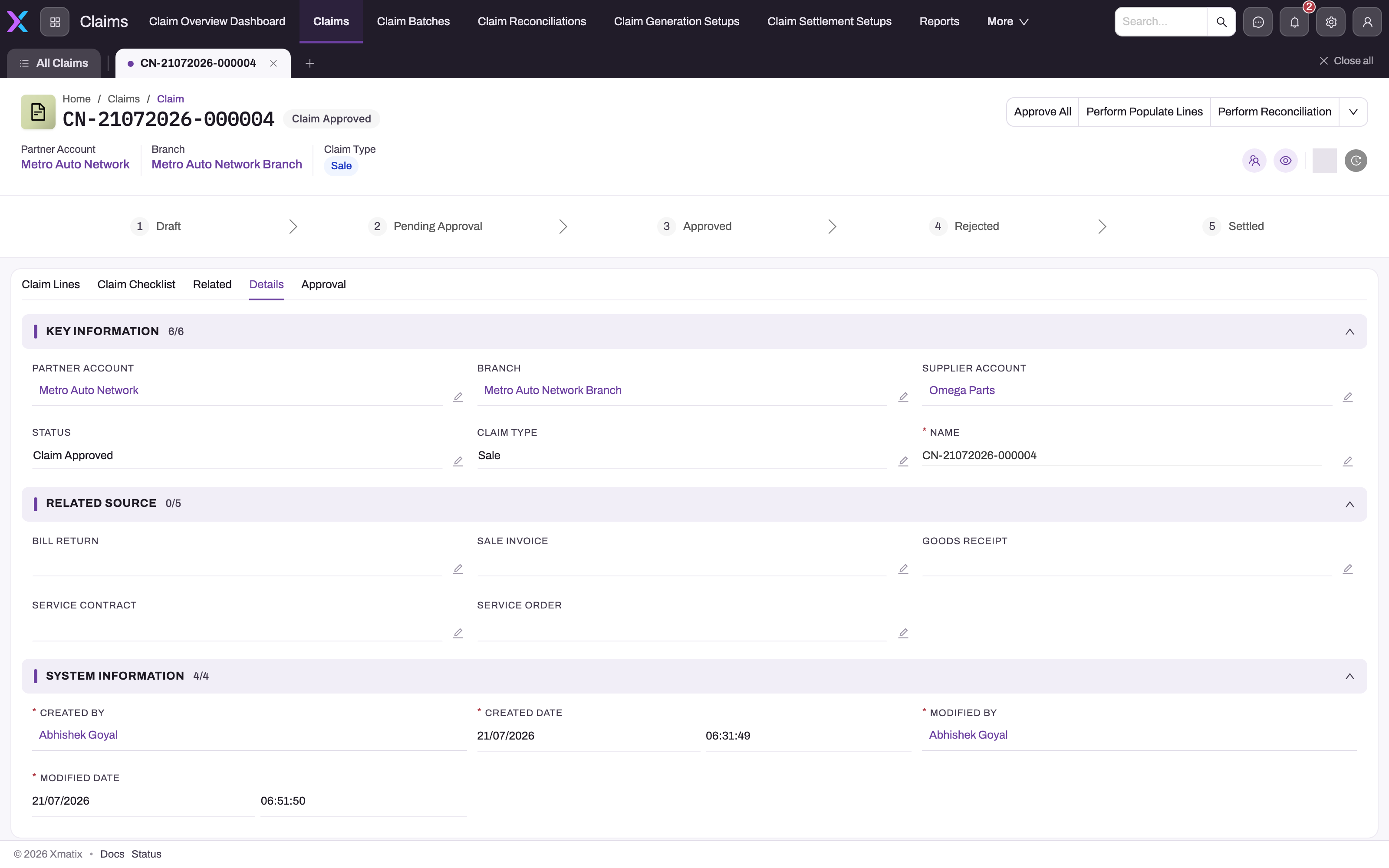Edit the Status field pencil icon

[458, 461]
